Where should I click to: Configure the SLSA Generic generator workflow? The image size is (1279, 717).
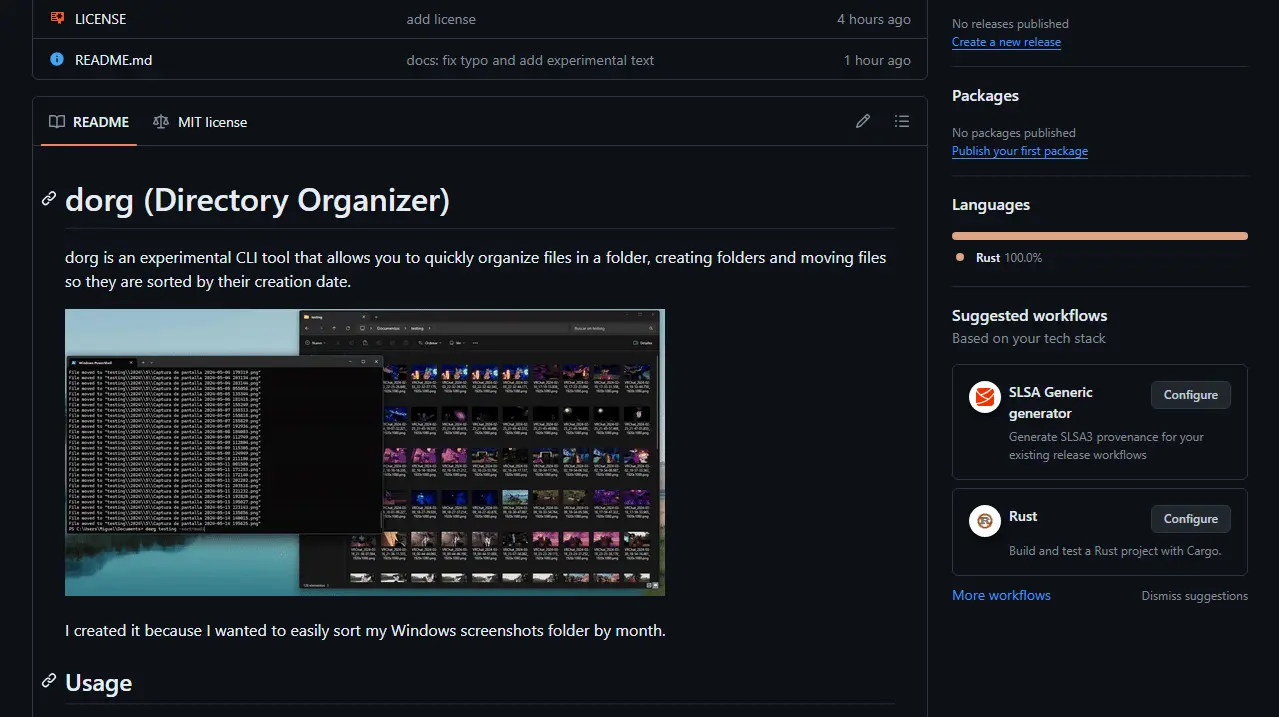tap(1190, 395)
